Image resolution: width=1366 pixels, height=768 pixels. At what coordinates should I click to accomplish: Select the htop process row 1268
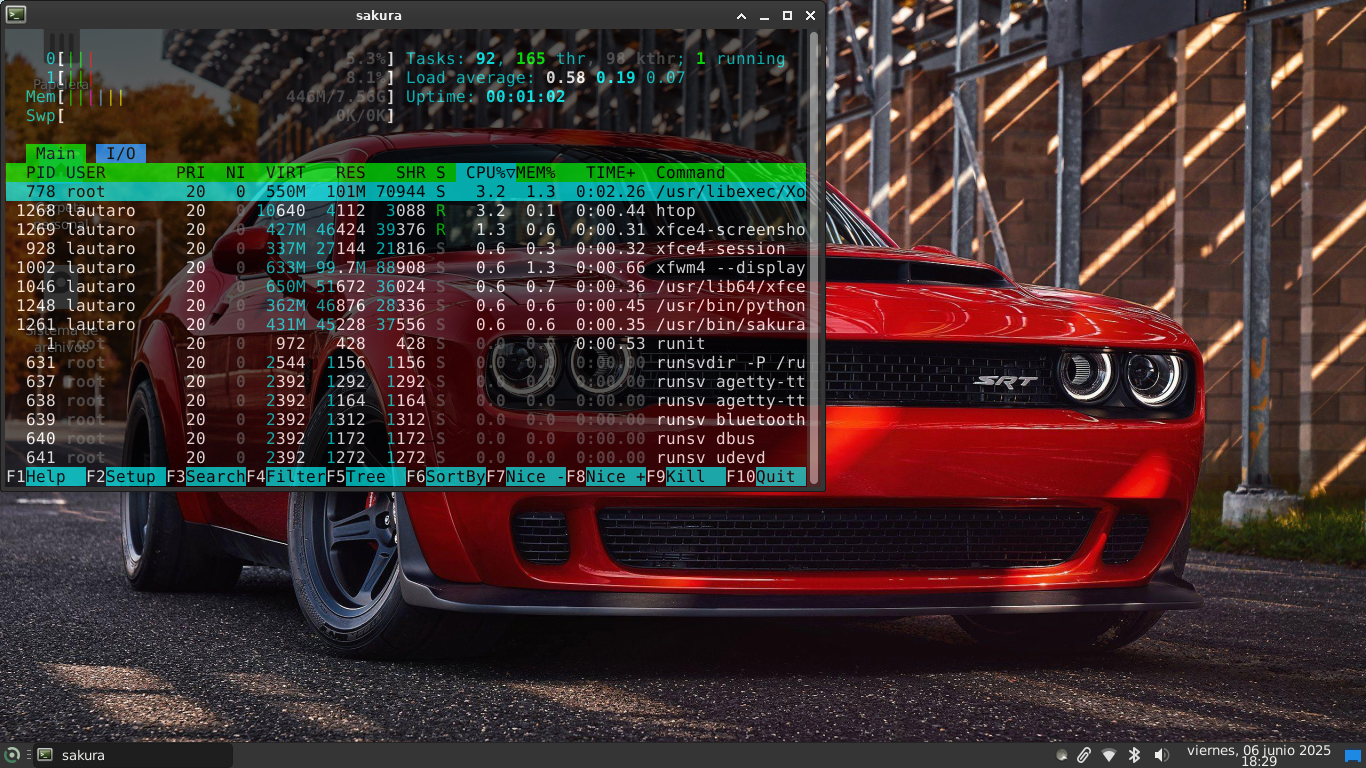pos(406,211)
